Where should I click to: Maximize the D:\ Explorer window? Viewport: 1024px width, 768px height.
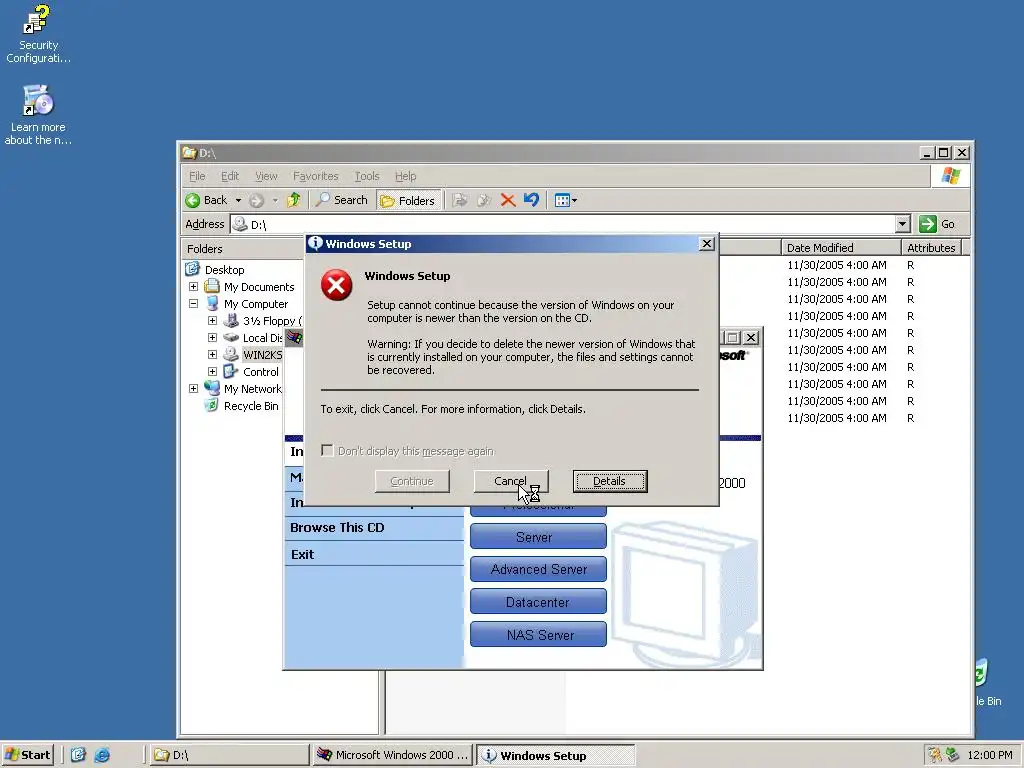pyautogui.click(x=944, y=153)
